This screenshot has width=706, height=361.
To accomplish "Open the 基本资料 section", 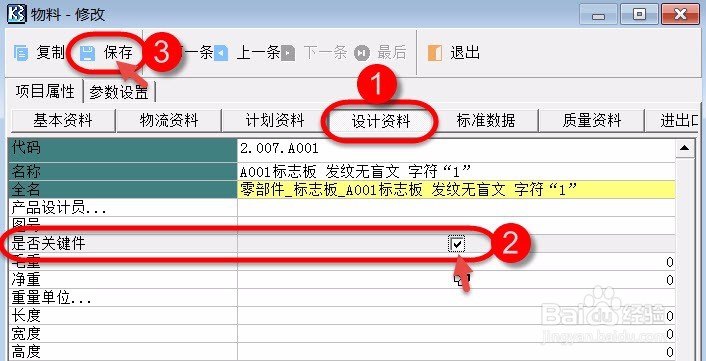I will pos(63,121).
